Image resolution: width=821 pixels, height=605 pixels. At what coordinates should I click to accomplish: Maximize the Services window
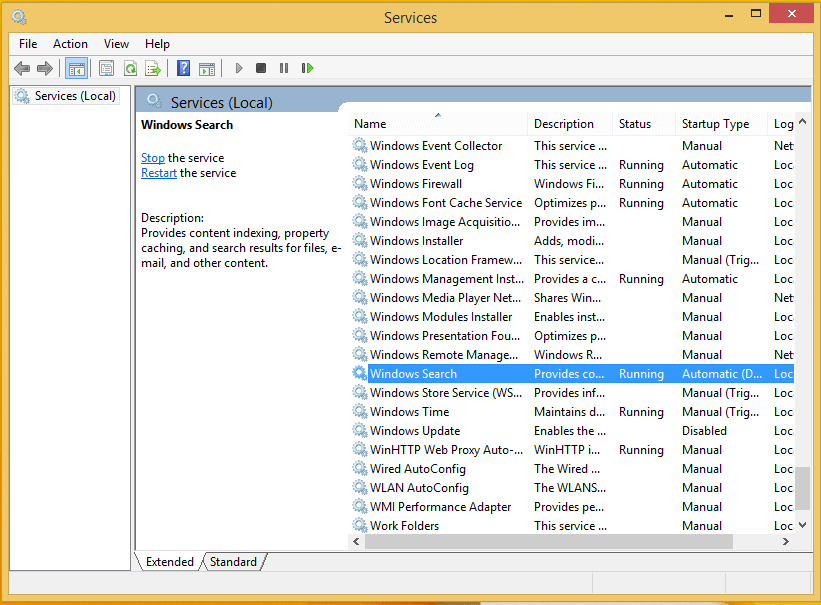[756, 14]
